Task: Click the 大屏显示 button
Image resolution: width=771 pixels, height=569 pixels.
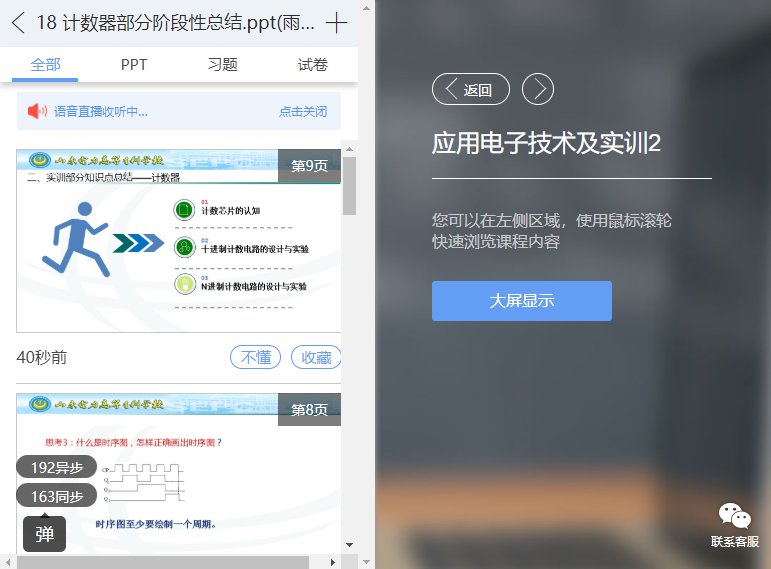Action: [522, 301]
